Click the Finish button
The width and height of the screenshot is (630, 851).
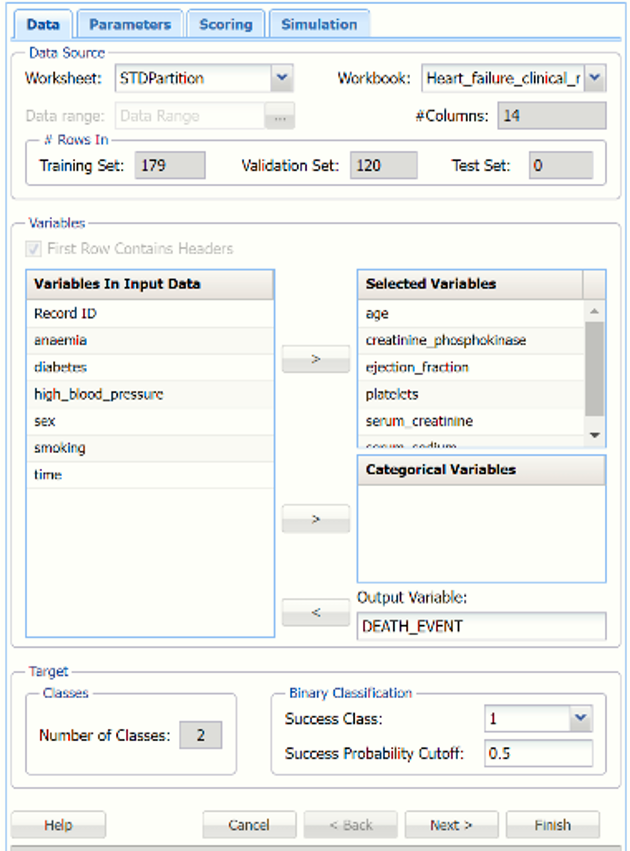pyautogui.click(x=552, y=825)
